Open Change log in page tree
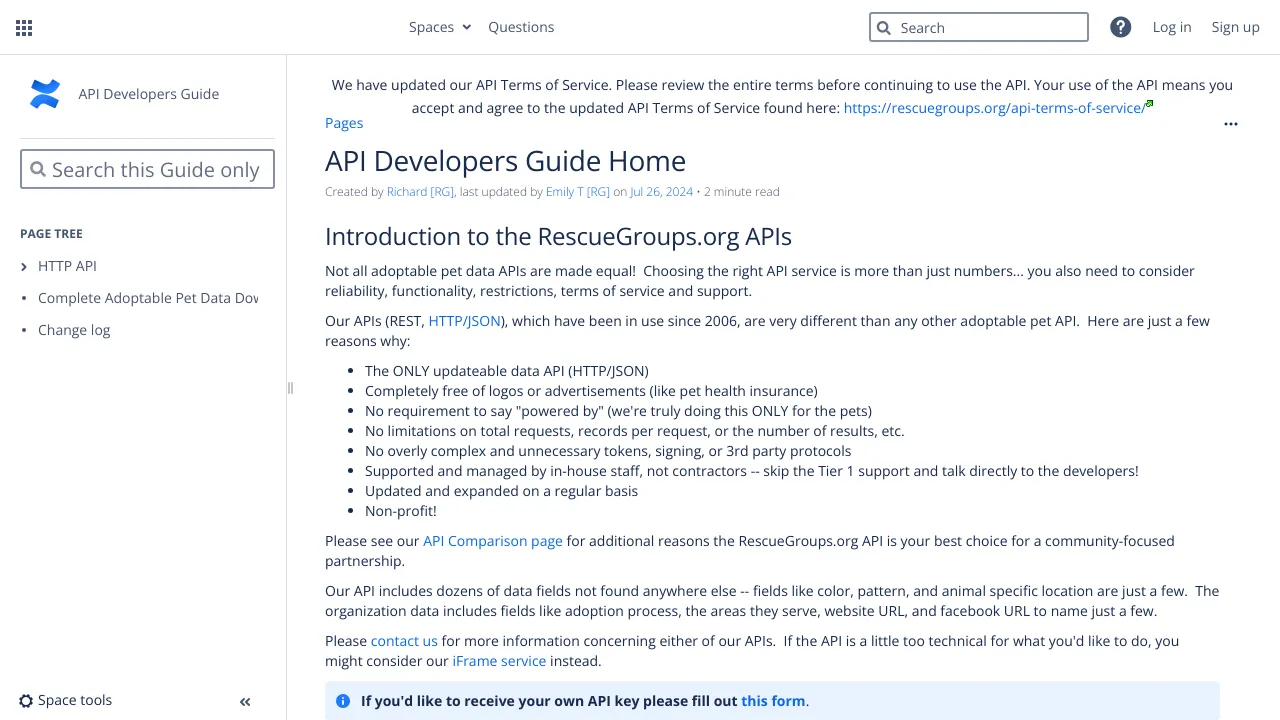 (74, 330)
